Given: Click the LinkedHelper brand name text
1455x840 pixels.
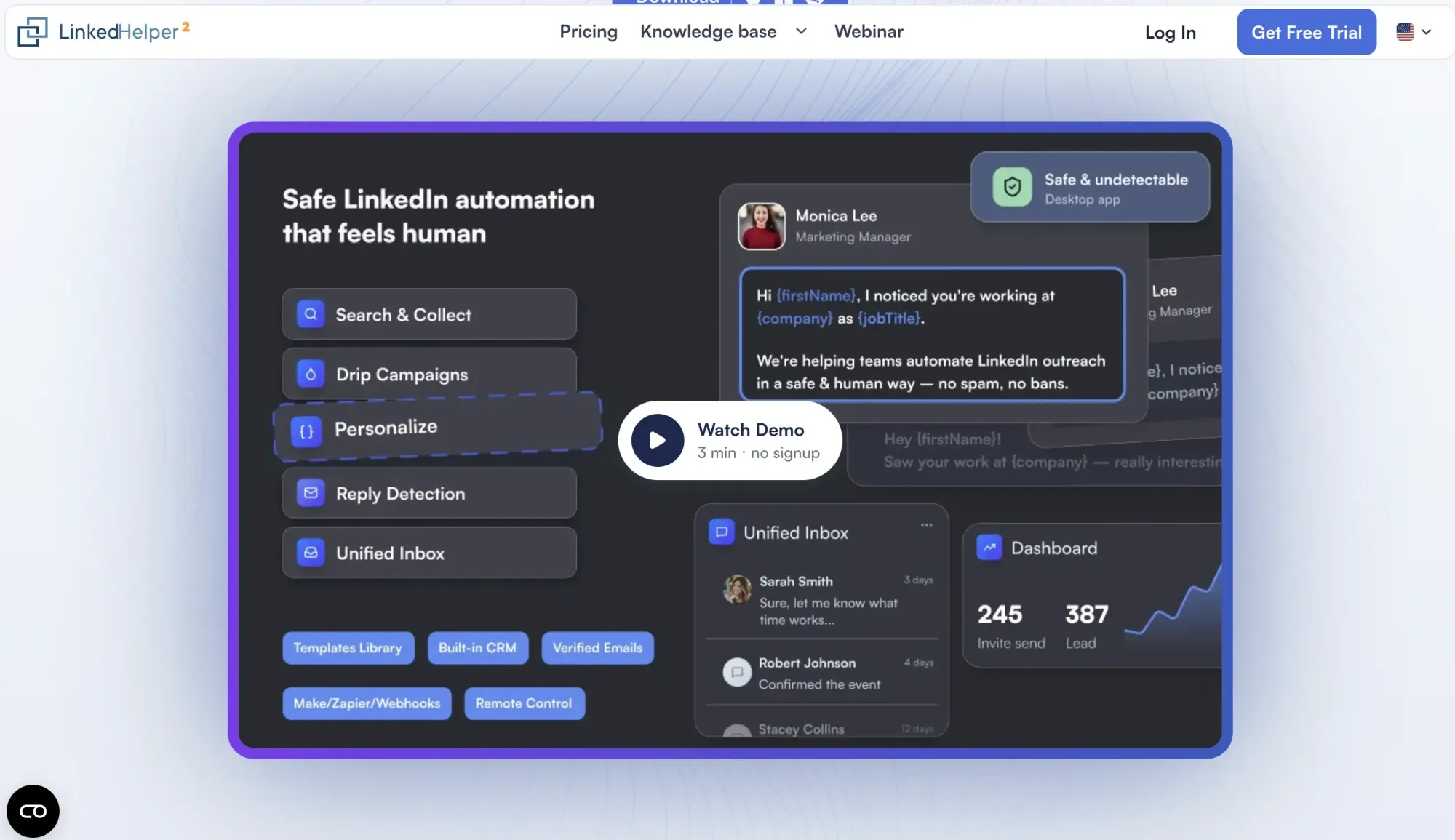Looking at the screenshot, I should [x=119, y=31].
